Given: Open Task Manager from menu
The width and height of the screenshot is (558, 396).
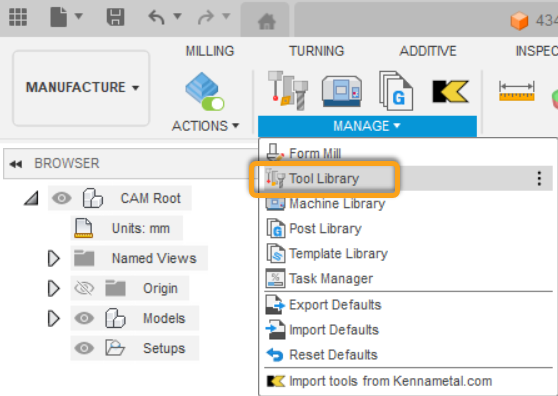Looking at the screenshot, I should 331,279.
